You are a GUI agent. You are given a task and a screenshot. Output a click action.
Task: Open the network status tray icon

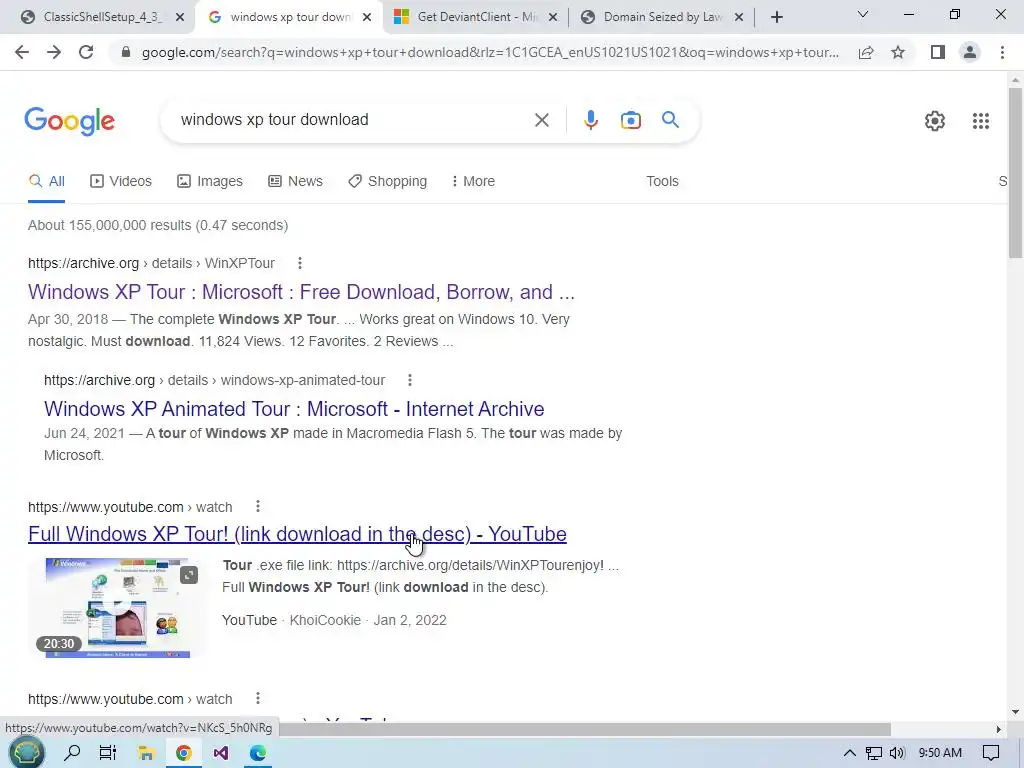(873, 753)
